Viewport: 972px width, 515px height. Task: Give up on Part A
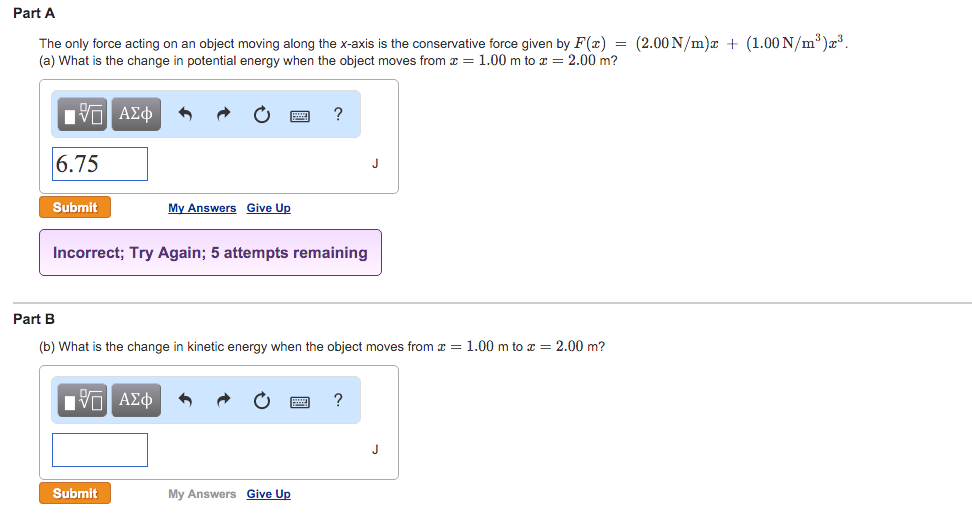point(268,208)
